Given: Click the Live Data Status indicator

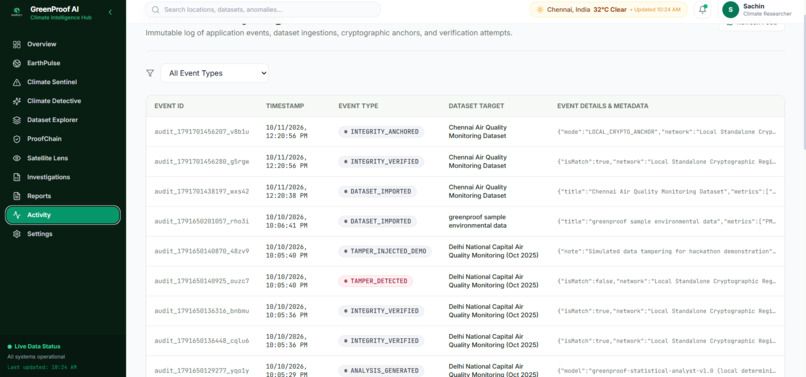Looking at the screenshot, I should coord(34,347).
